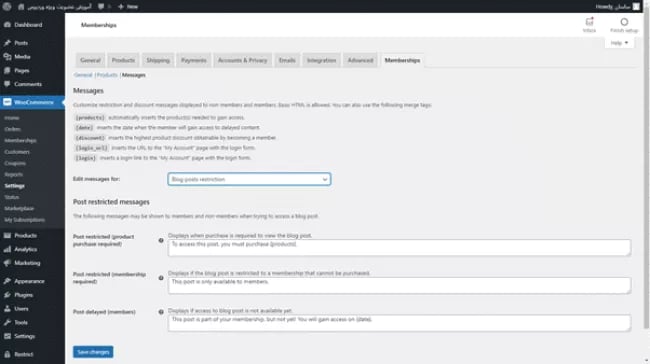650x364 pixels.
Task: Click the Tools wrench icon
Action: [x=7, y=322]
